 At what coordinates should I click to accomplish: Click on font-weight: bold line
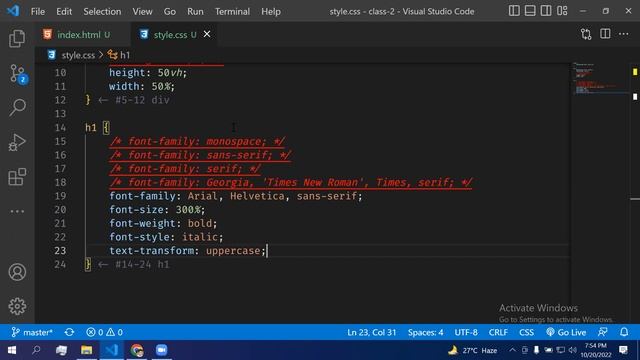[x=163, y=223]
